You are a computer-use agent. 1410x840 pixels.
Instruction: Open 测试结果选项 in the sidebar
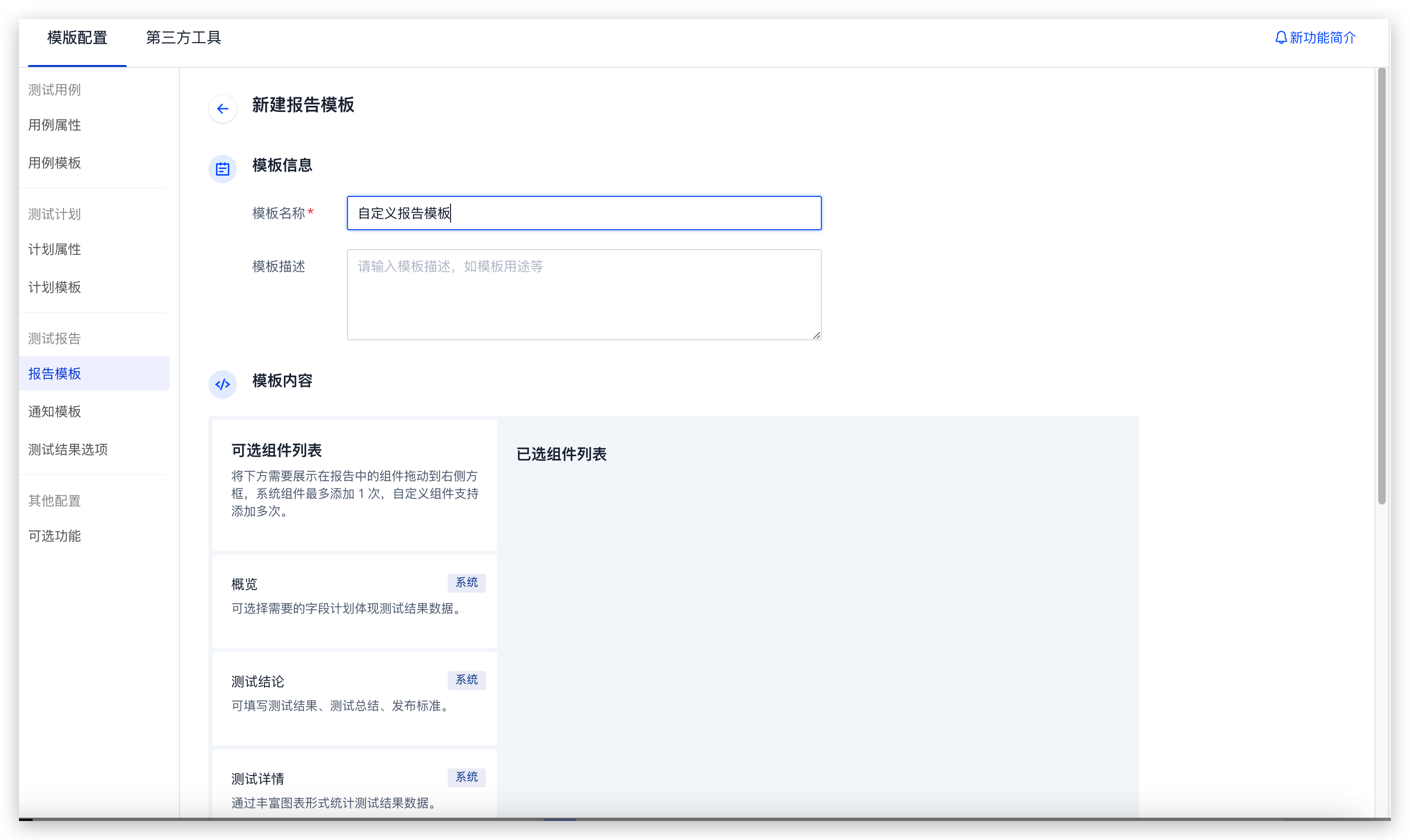[x=68, y=450]
